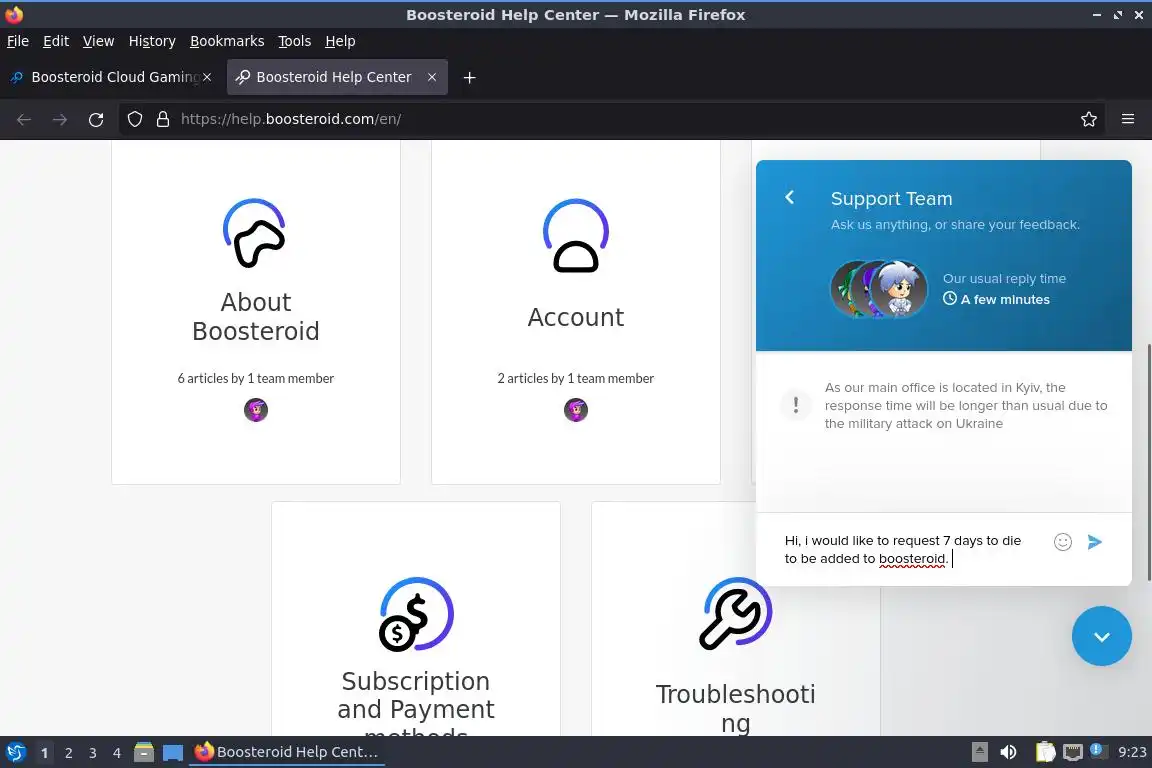This screenshot has height=768, width=1152.
Task: Click the browser back arrow
Action: 24,119
